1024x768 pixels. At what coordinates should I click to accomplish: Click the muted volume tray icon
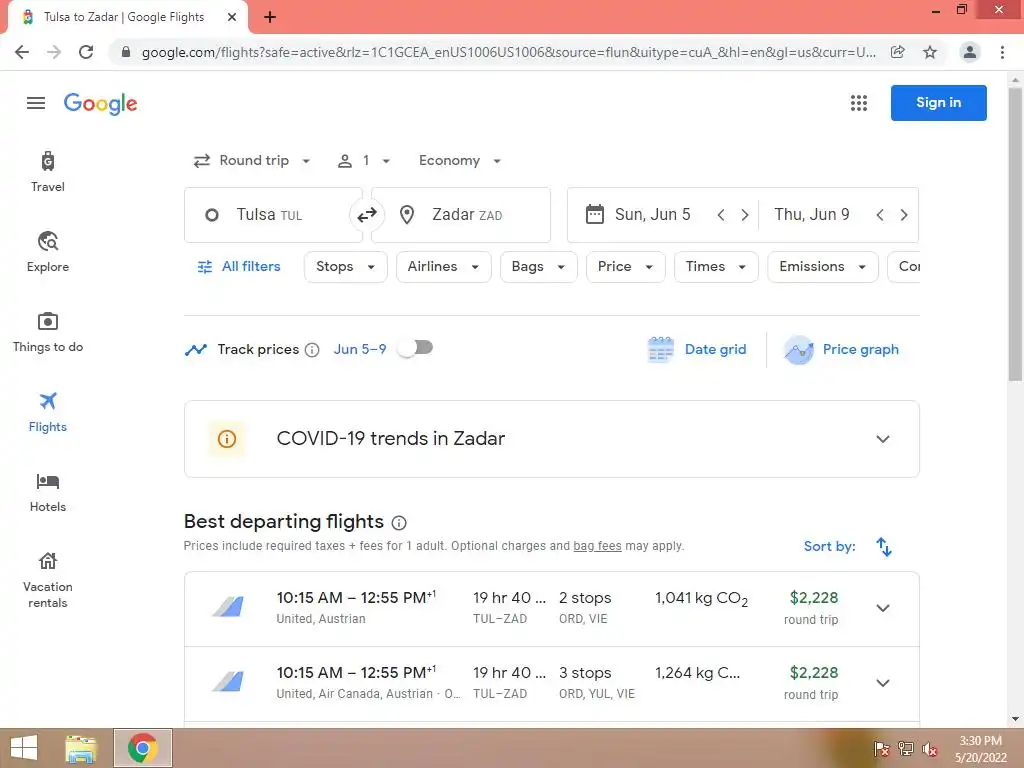pos(929,748)
